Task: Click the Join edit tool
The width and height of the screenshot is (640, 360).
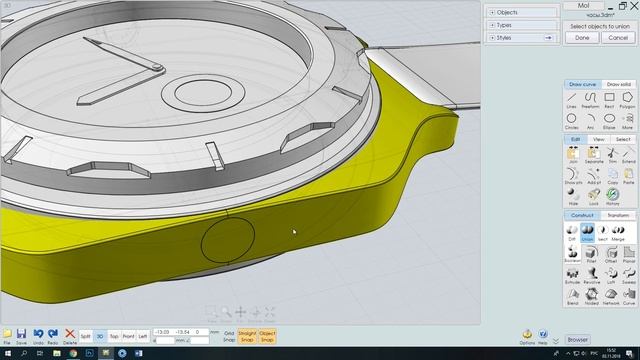Action: tap(573, 156)
